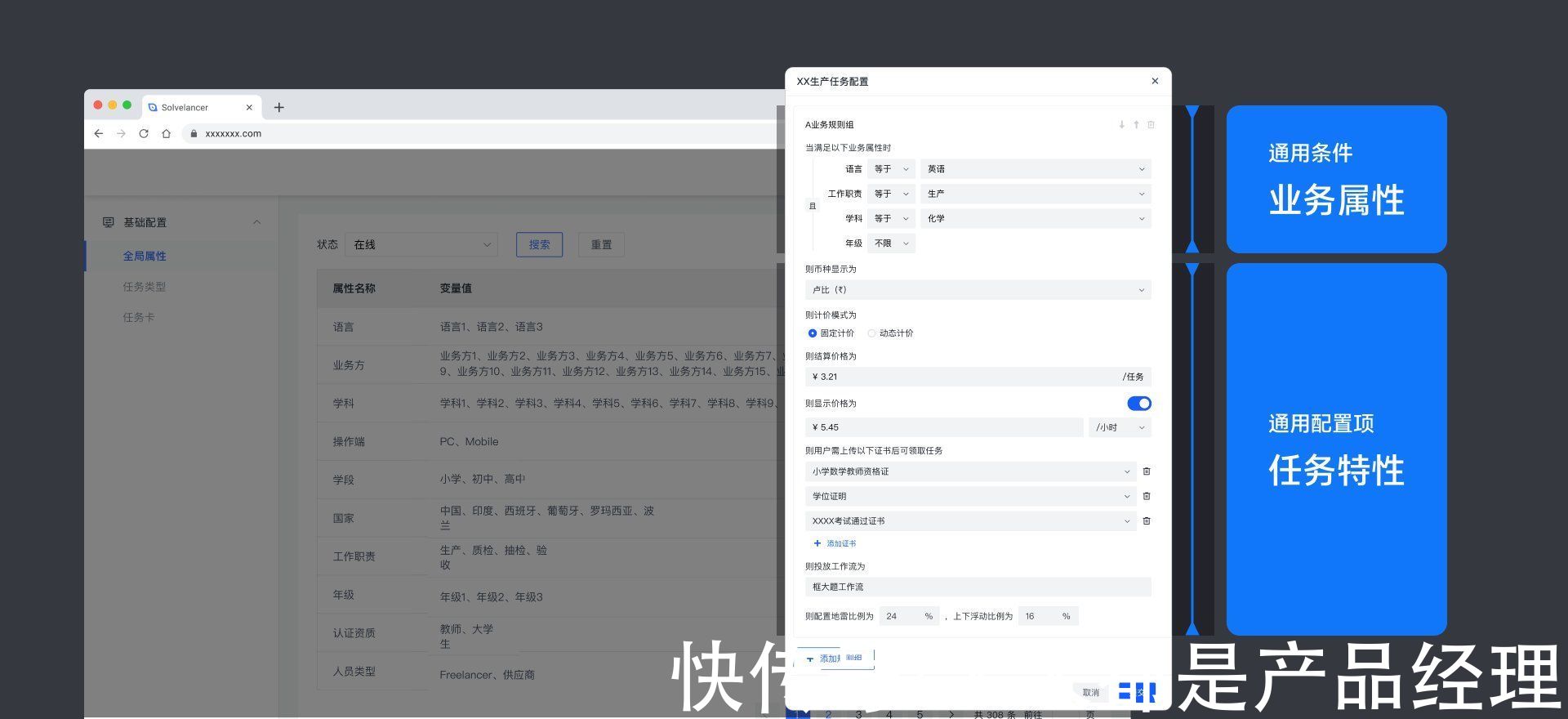Open the /小时 price unit dropdown
This screenshot has height=719, width=1568.
pyautogui.click(x=1120, y=427)
